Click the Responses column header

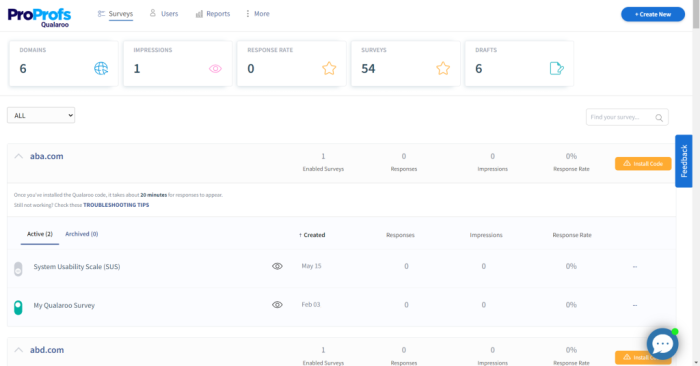[x=400, y=235]
